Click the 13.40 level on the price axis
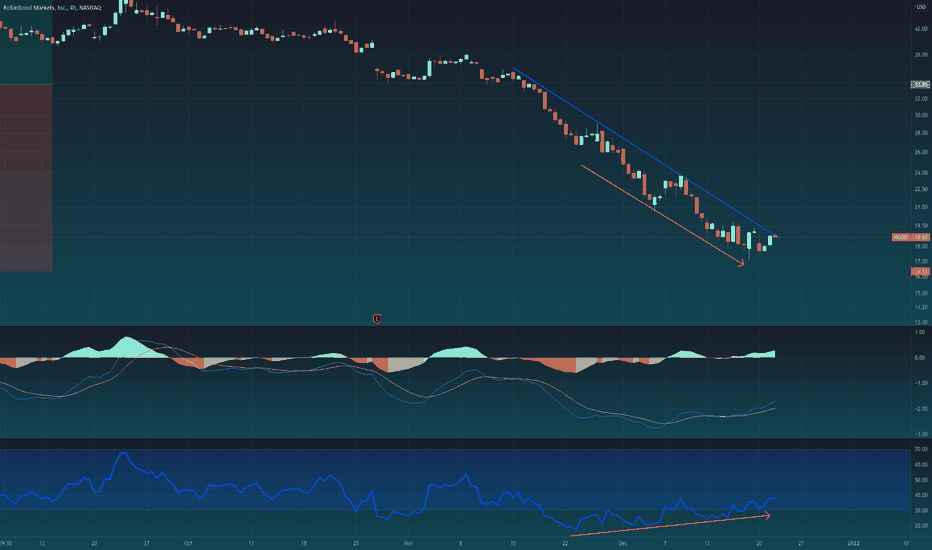The height and width of the screenshot is (550, 932). tap(921, 322)
